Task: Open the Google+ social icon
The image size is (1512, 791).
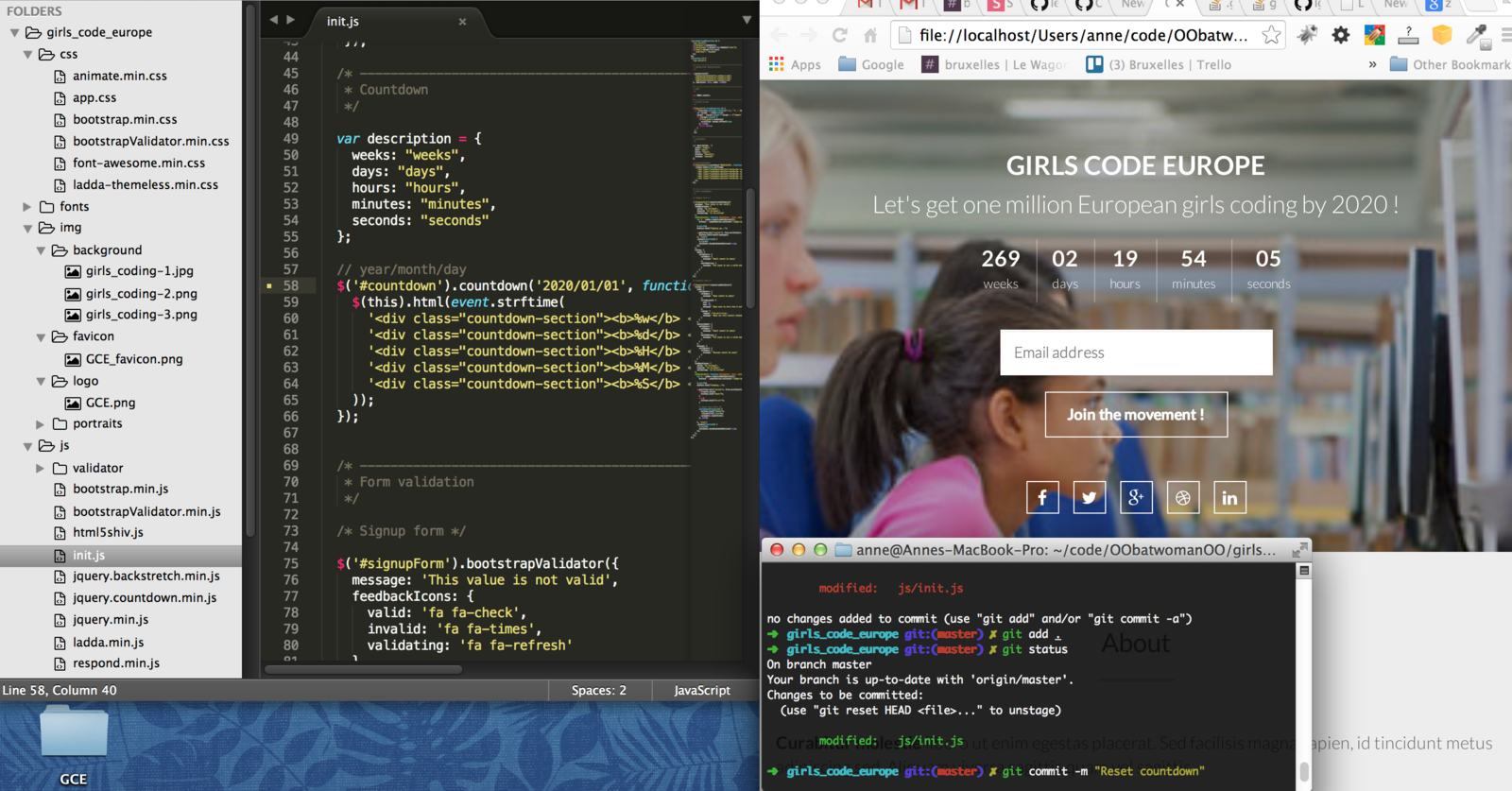Action: point(1136,497)
